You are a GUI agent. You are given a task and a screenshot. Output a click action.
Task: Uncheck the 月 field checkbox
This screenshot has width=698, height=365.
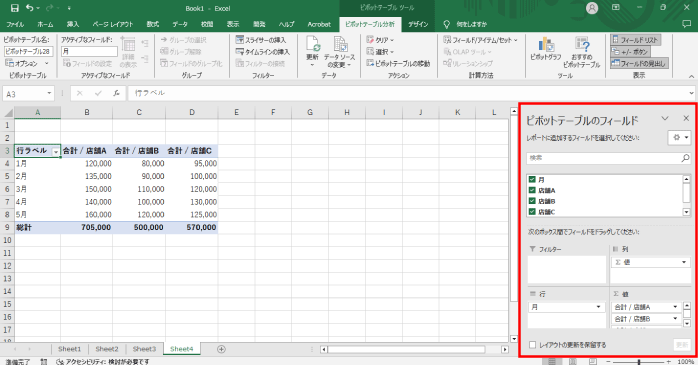point(532,179)
